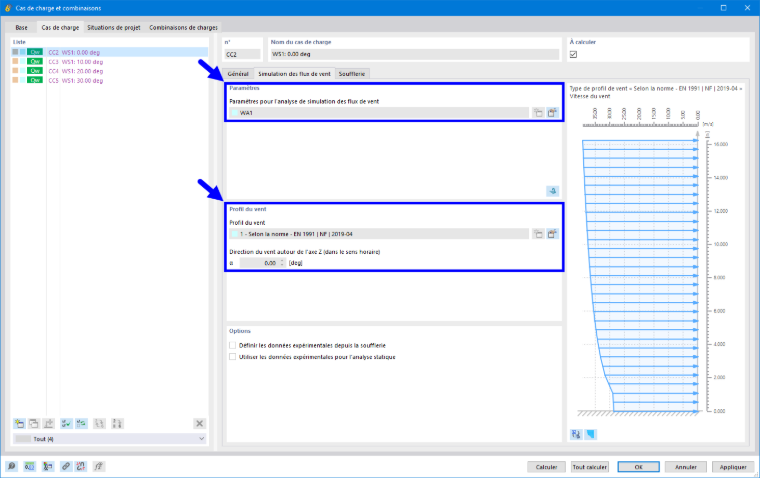760x478 pixels.
Task: Switch to the Base tab
Action: click(21, 28)
